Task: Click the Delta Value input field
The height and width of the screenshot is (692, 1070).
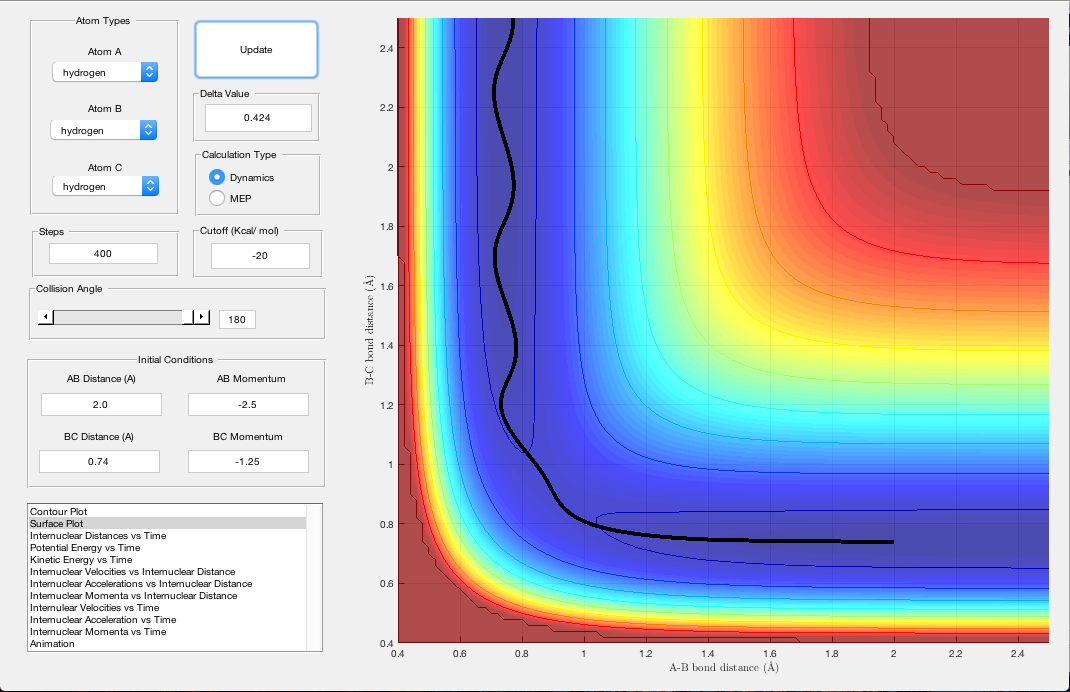Action: [x=258, y=118]
